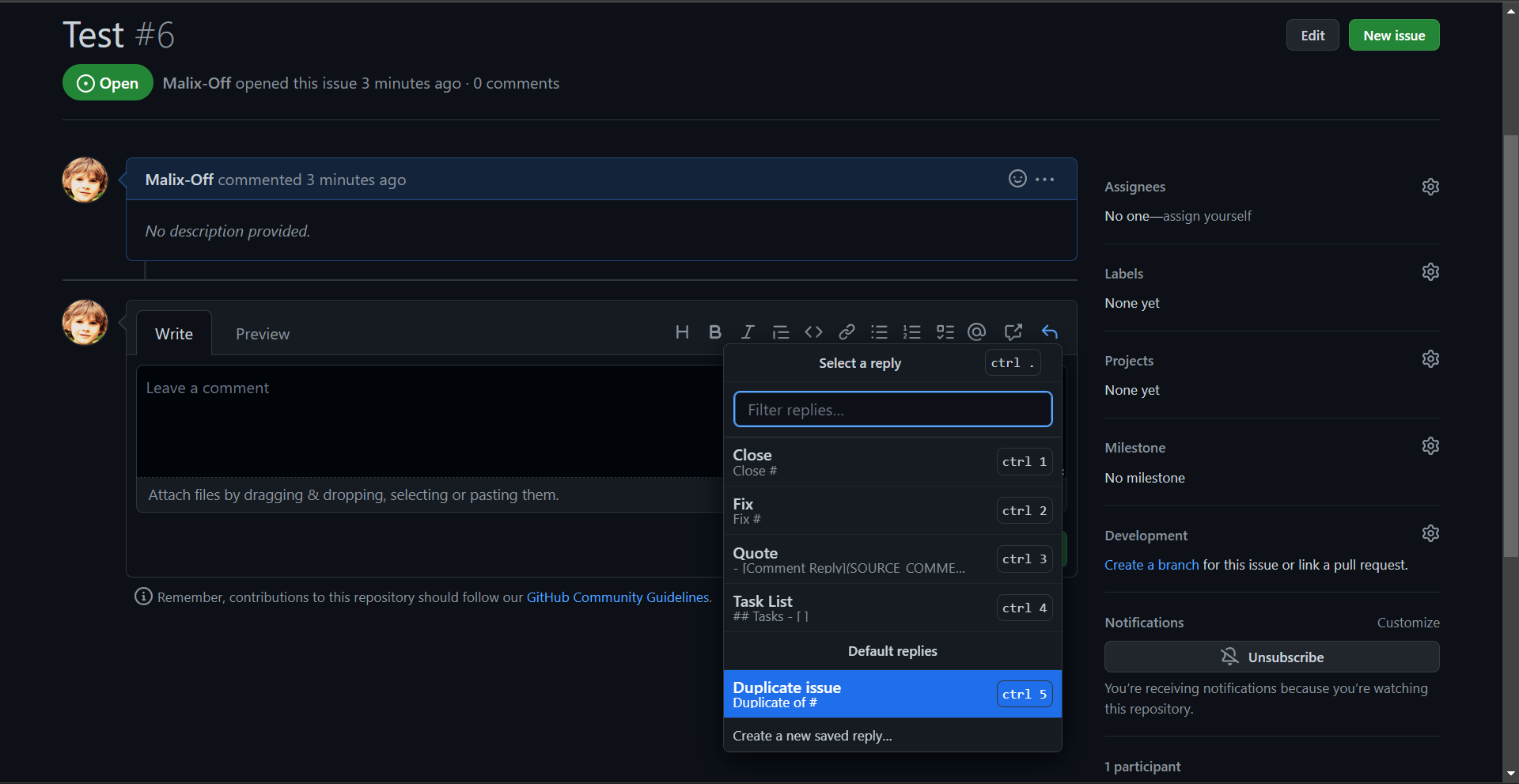
Task: Apply italic formatting to comment text
Action: (x=747, y=331)
